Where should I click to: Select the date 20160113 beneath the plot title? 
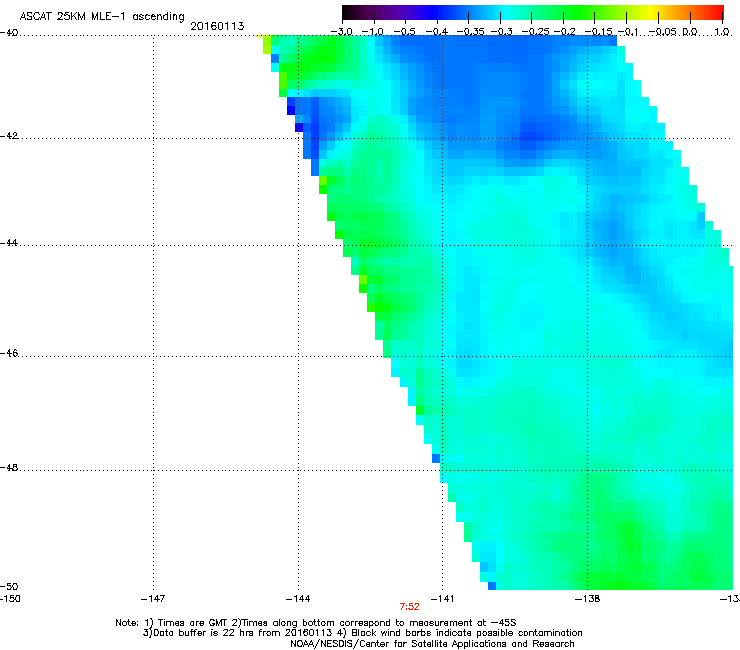tap(217, 26)
